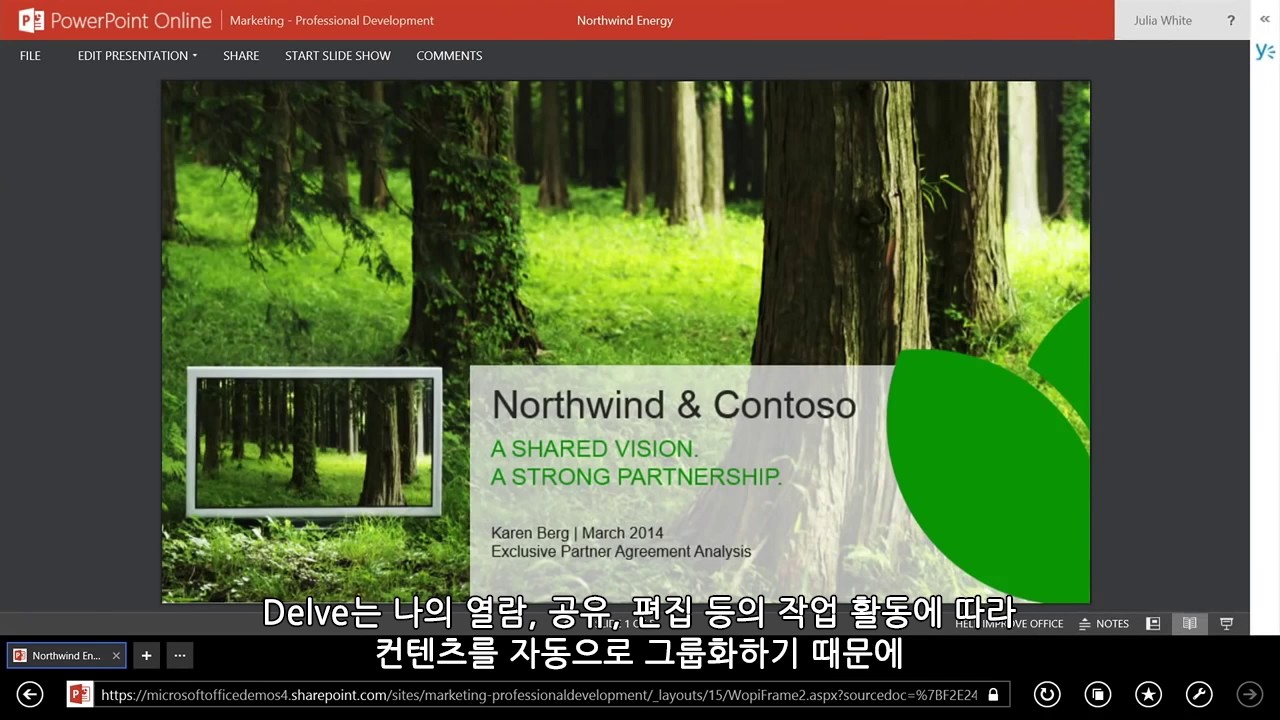Open favorites with the star icon
Screen dimensions: 1280x720
(x=1148, y=694)
